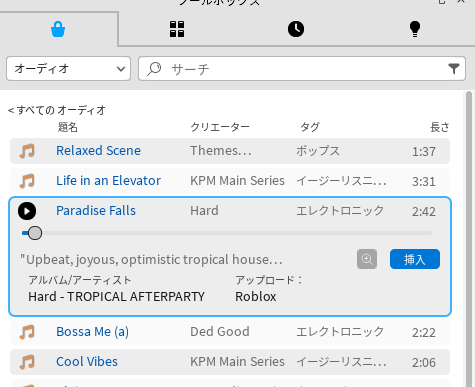Select the Cool Vibes track title
475x387 pixels.
coord(87,362)
